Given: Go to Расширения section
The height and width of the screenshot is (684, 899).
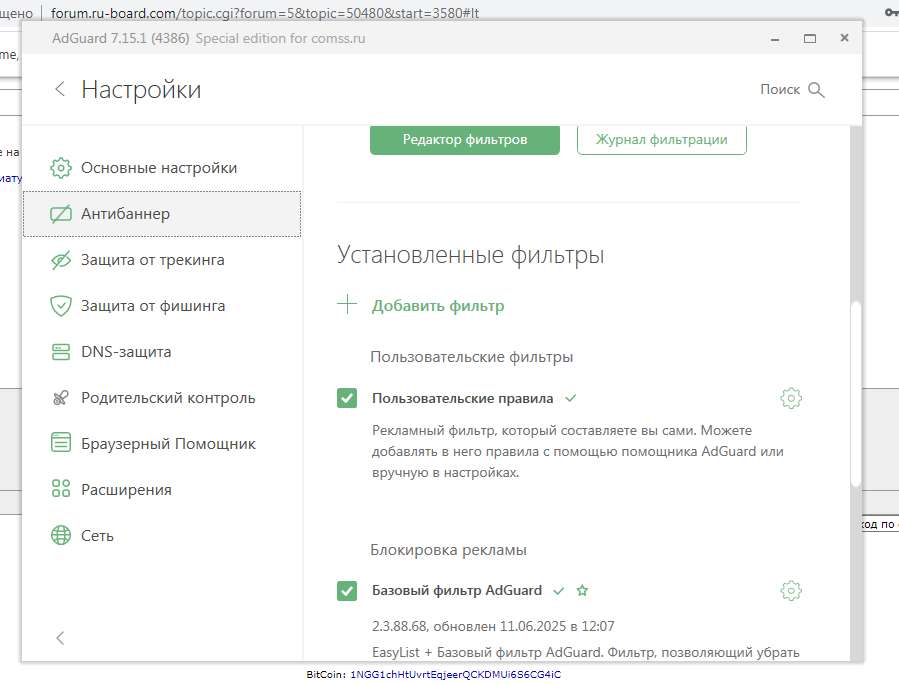Looking at the screenshot, I should [162, 489].
